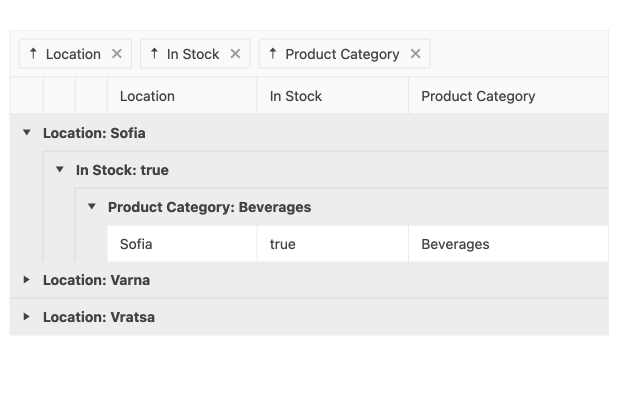This screenshot has width=619, height=395.
Task: Click 'Product Category: Beverages' group label
Action: 210,207
